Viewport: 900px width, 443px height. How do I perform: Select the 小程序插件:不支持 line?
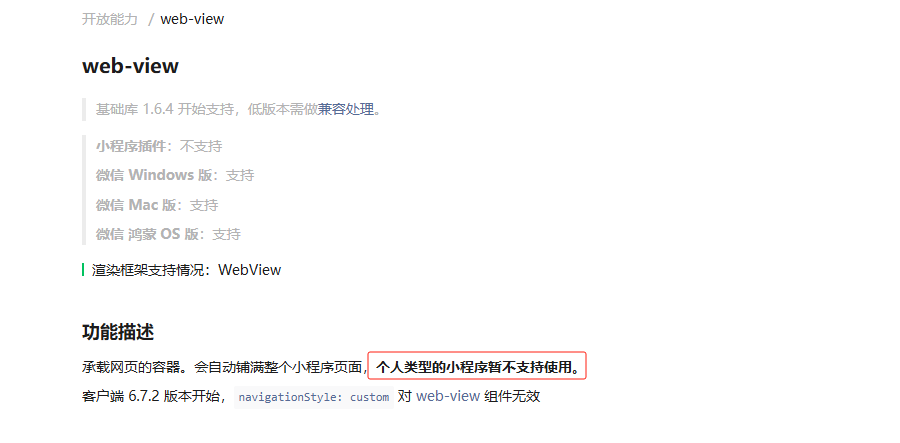[159, 146]
